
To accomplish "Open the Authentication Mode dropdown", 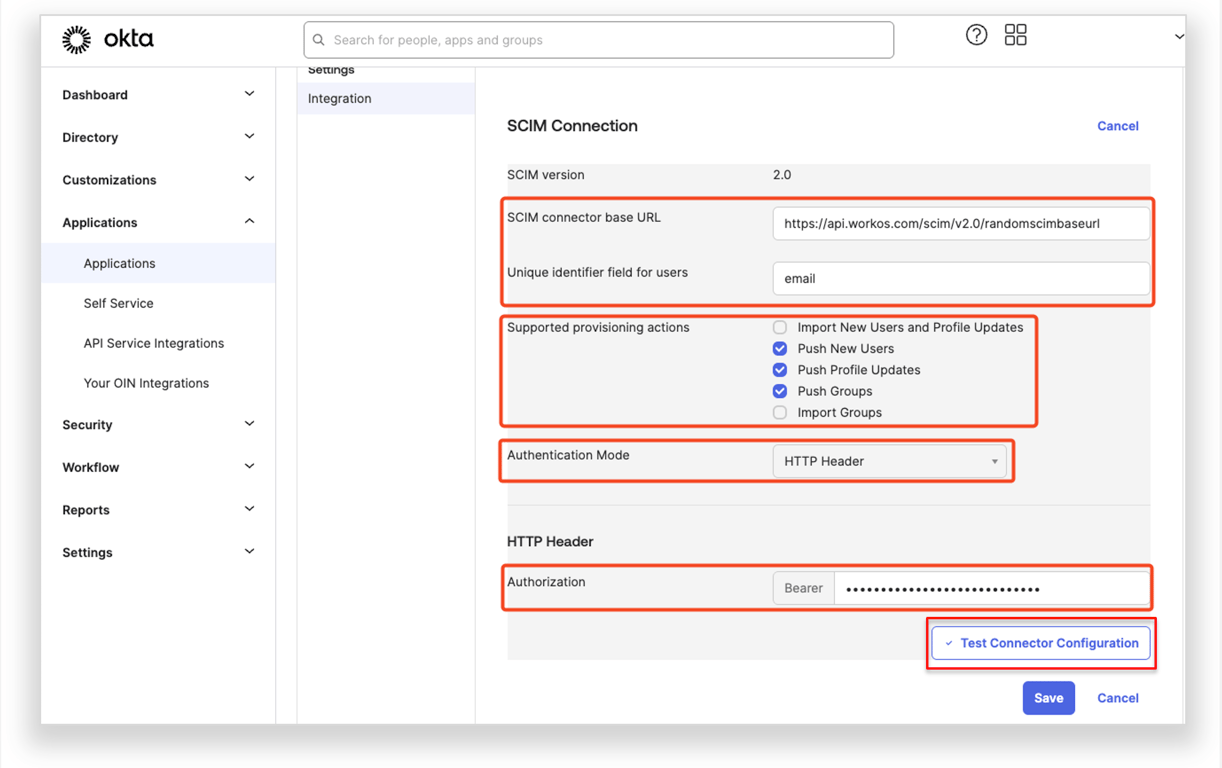I will pyautogui.click(x=889, y=461).
